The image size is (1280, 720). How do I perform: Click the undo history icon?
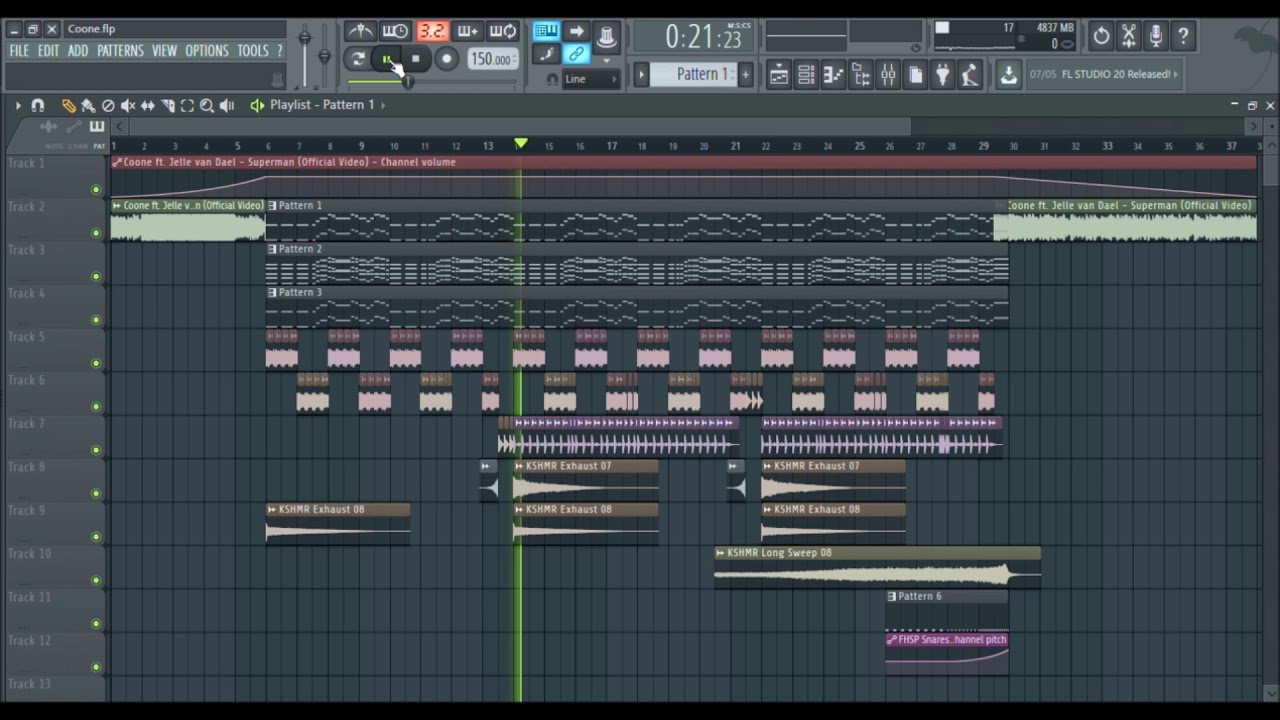point(1101,37)
